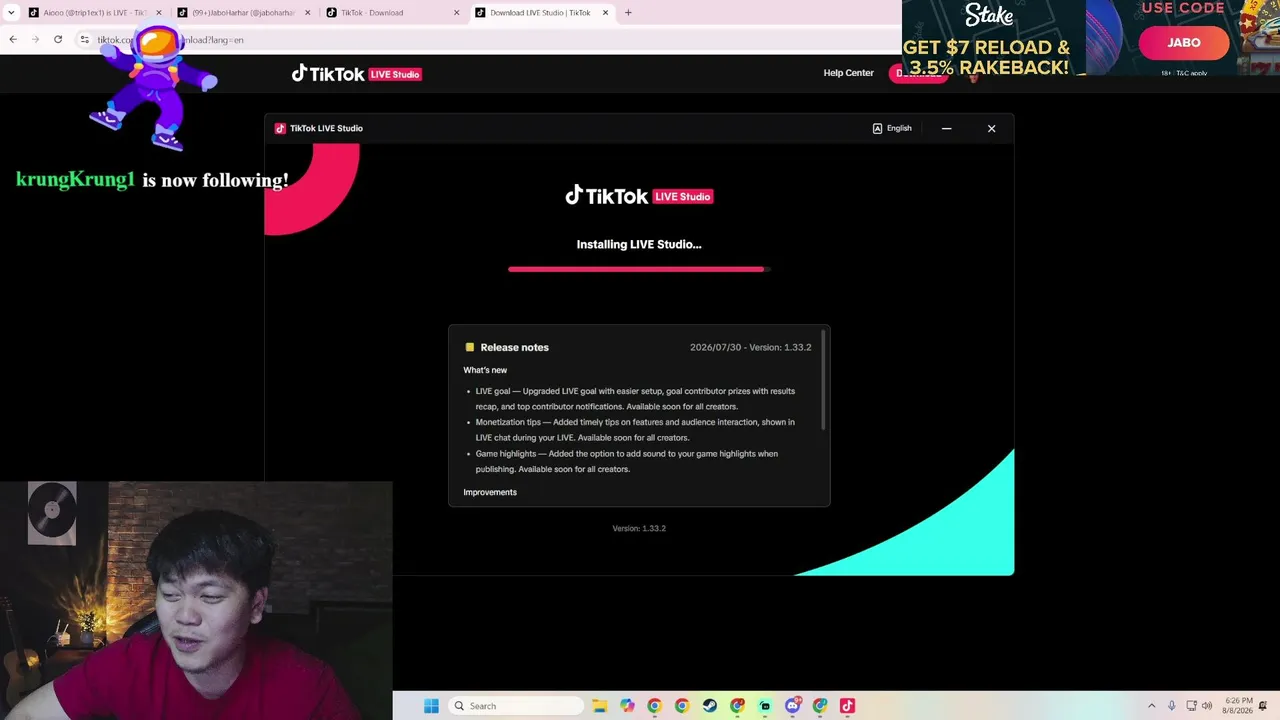The height and width of the screenshot is (720, 1280).
Task: Show hidden system tray icons
Action: tap(1151, 706)
